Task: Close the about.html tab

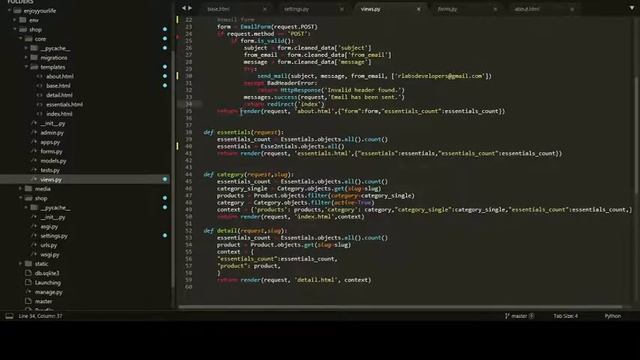Action: [x=572, y=9]
